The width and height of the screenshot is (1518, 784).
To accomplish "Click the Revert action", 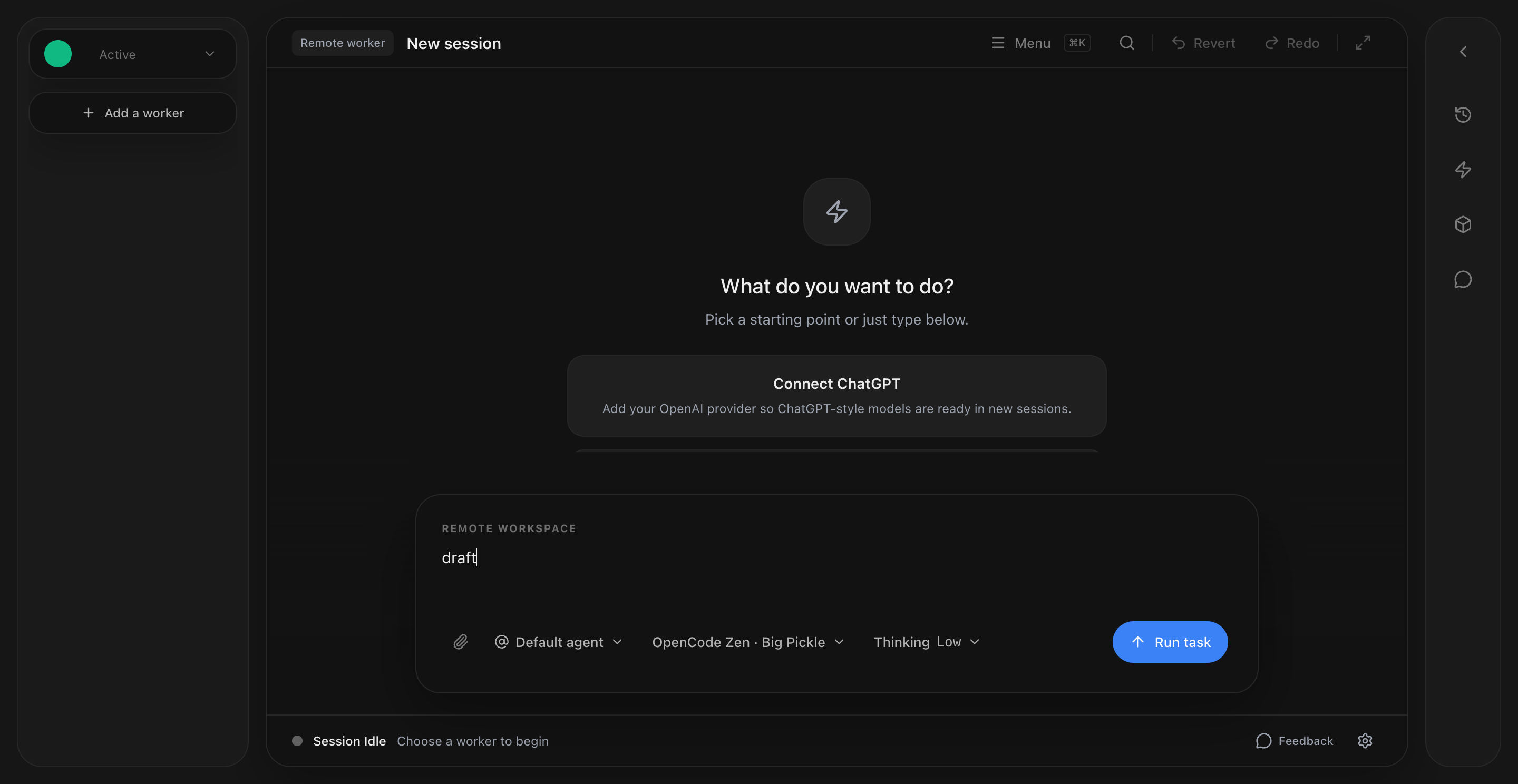I will pyautogui.click(x=1203, y=43).
